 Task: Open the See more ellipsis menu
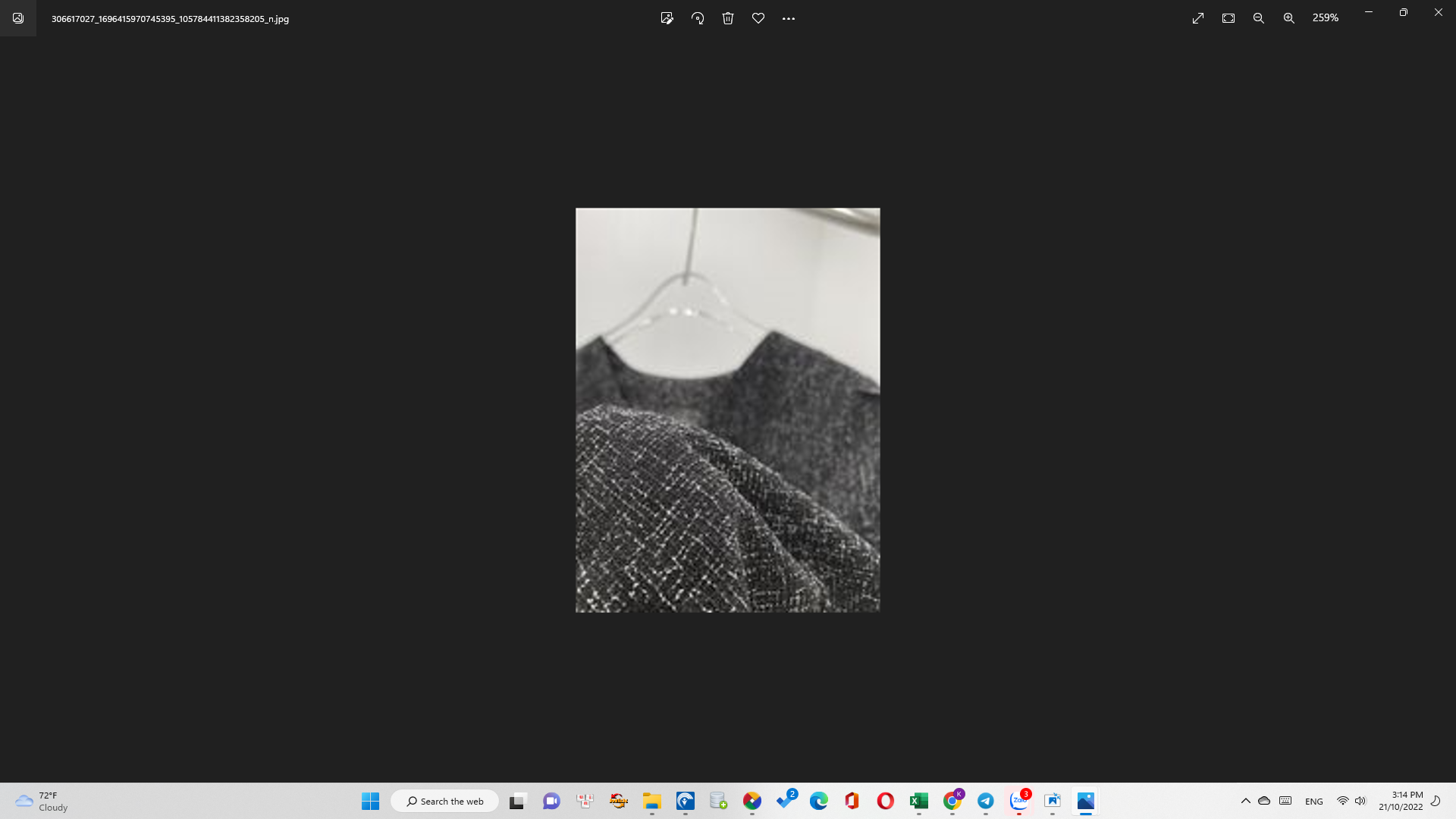tap(789, 18)
